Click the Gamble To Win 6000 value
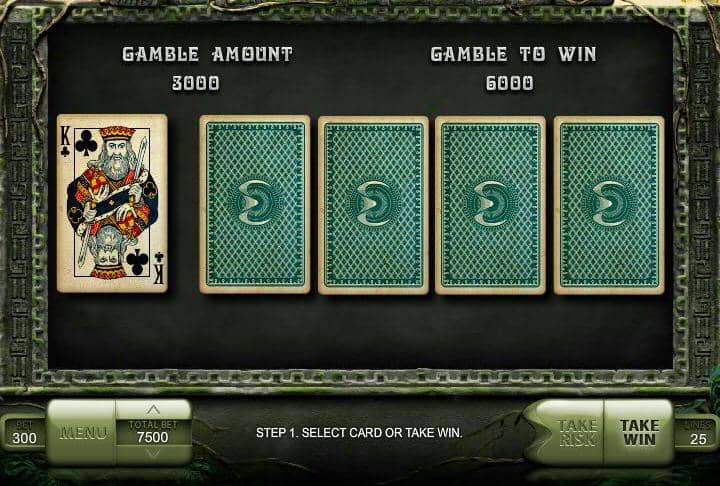The width and height of the screenshot is (720, 486). (x=510, y=83)
